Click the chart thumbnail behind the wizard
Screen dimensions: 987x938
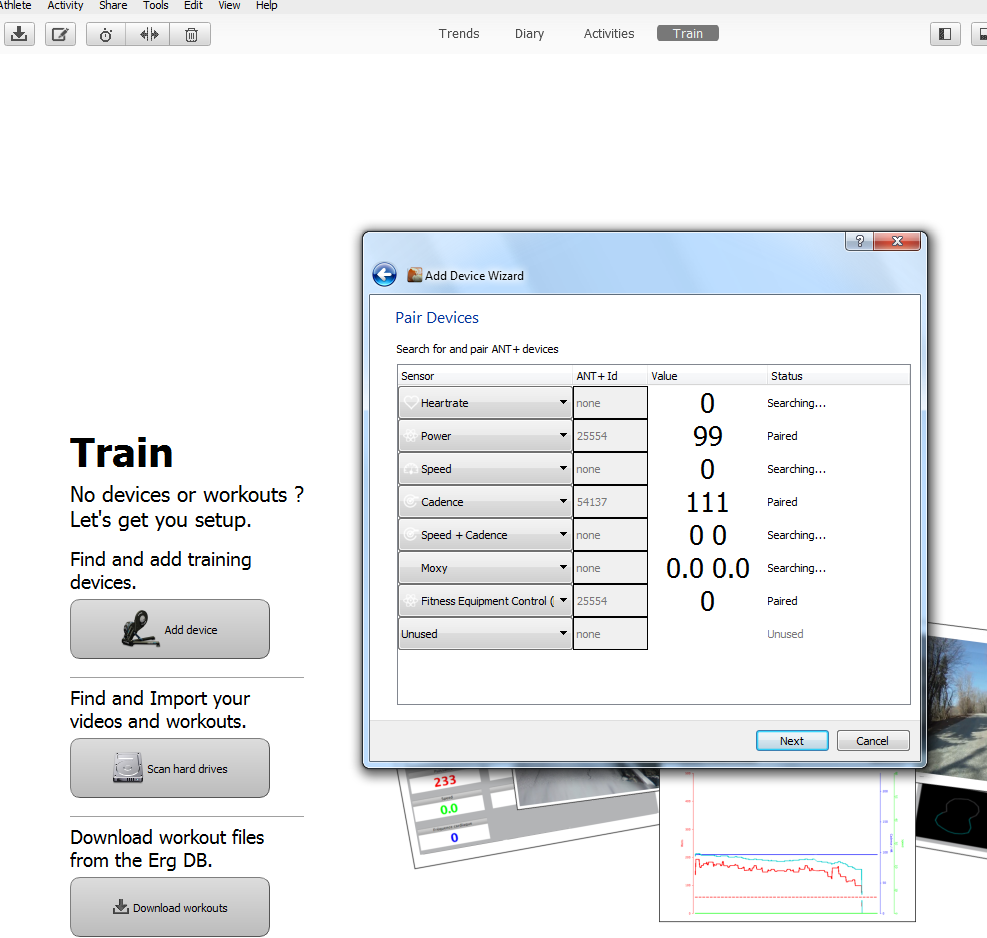point(787,845)
